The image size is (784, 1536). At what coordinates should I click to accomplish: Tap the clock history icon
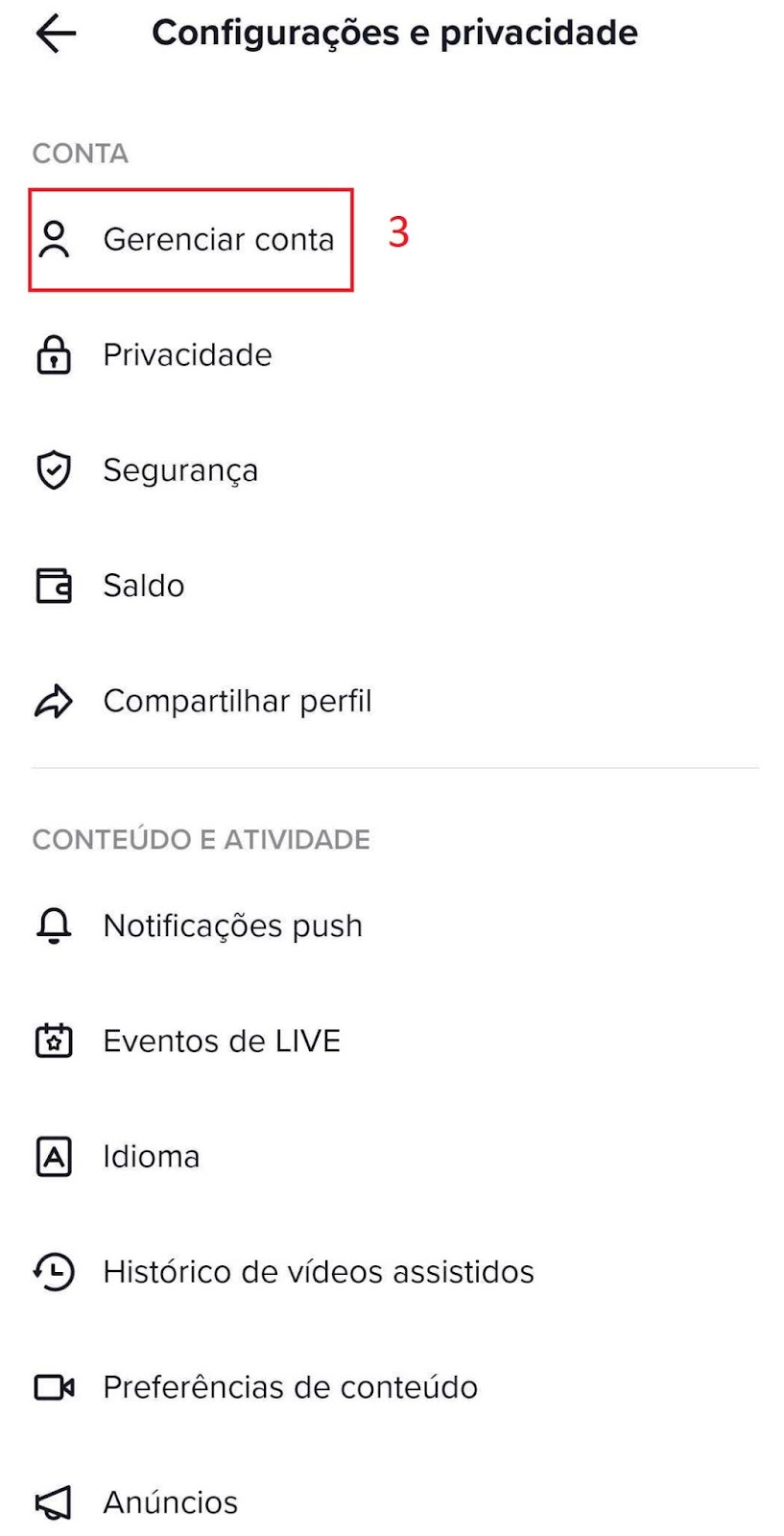tap(54, 1272)
